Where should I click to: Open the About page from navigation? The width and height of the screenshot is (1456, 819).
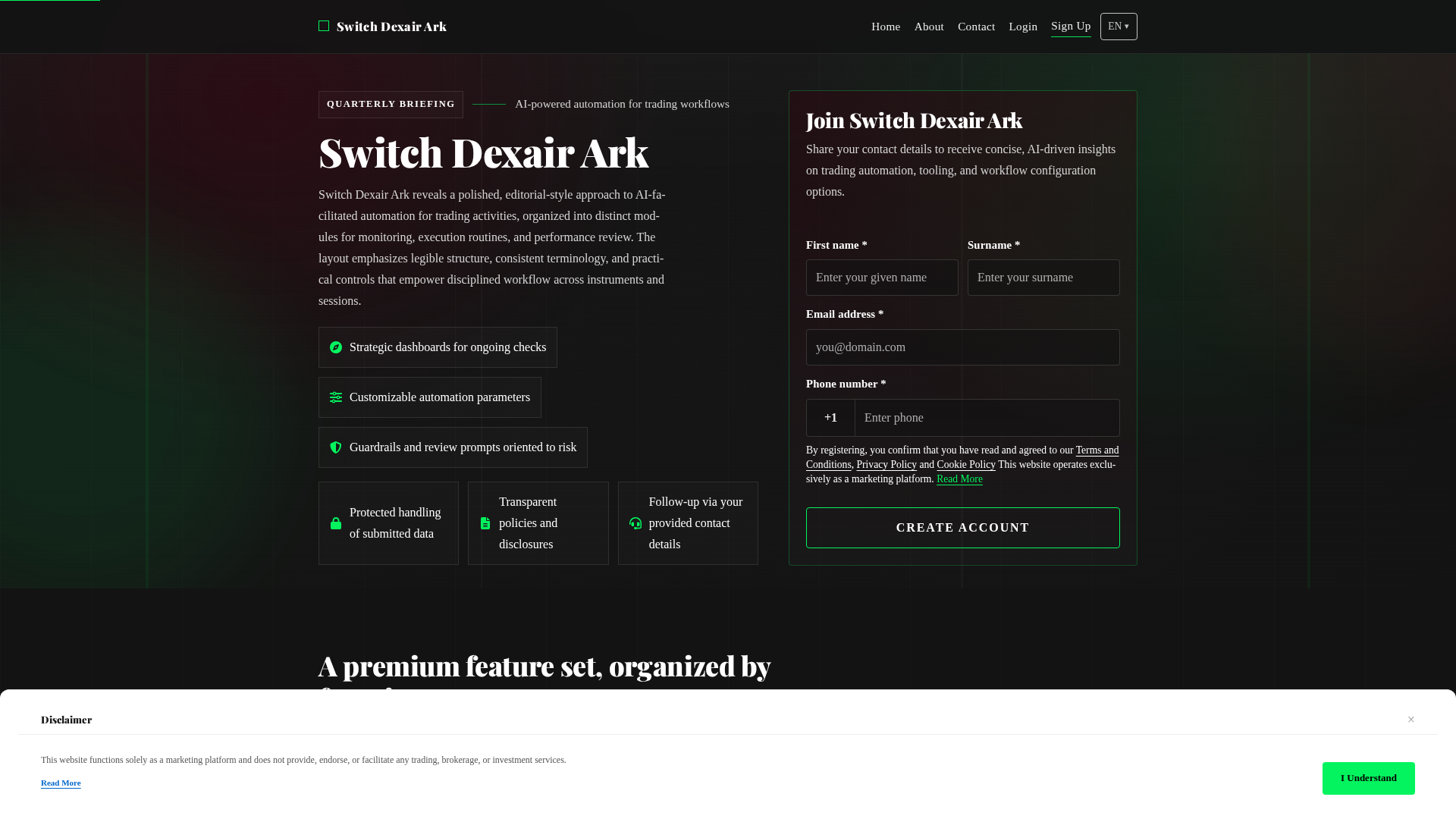pos(929,27)
